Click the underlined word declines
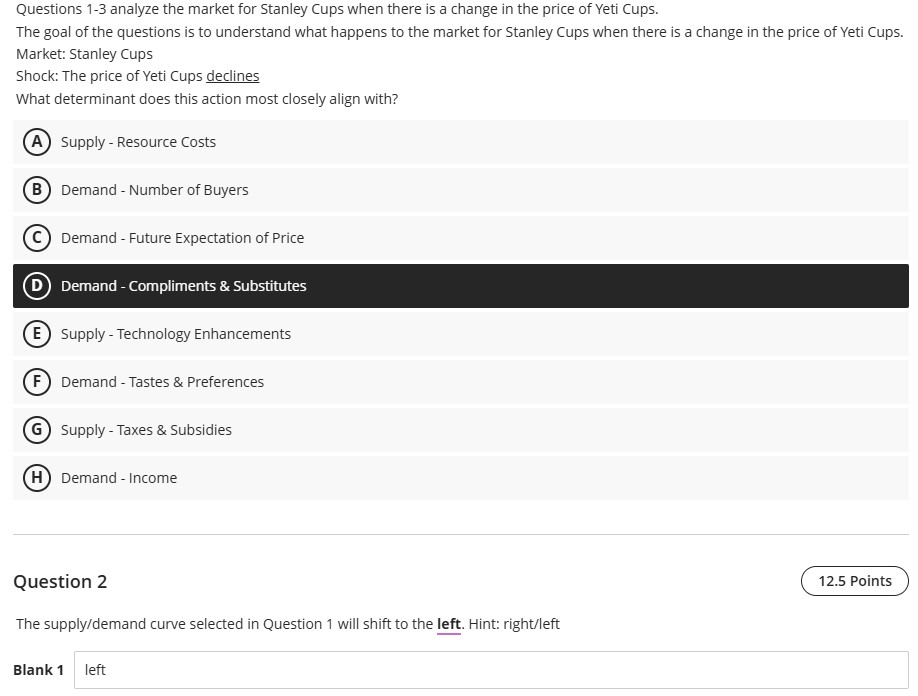This screenshot has width=918, height=696. [x=232, y=75]
